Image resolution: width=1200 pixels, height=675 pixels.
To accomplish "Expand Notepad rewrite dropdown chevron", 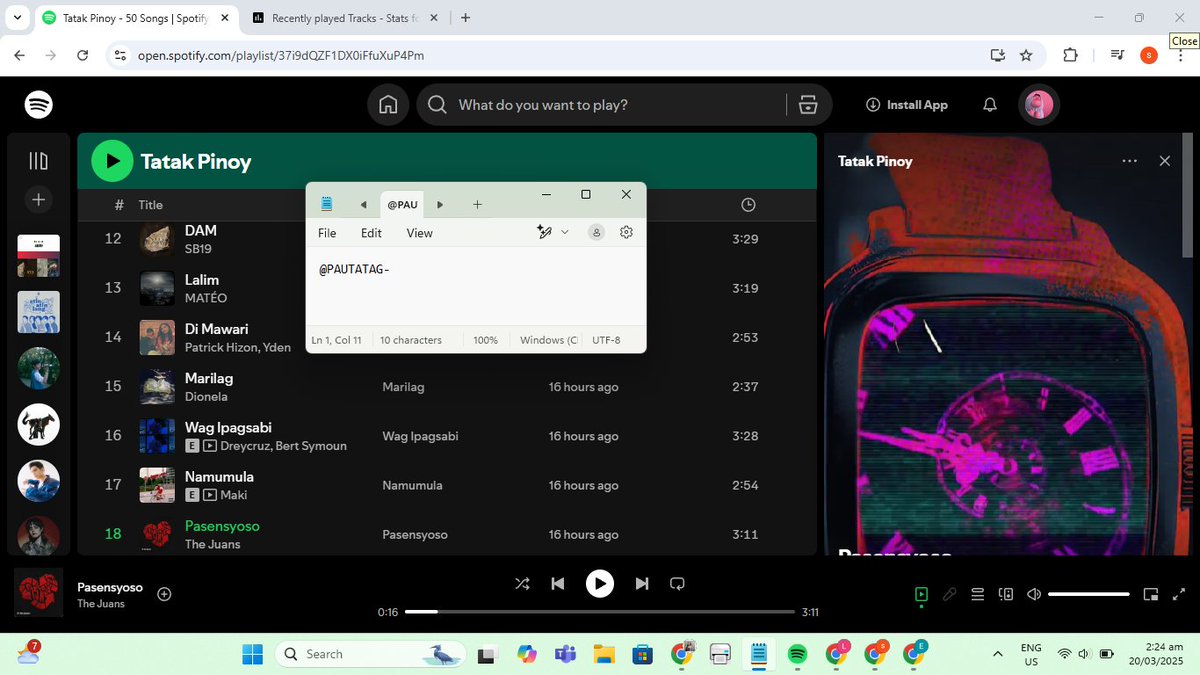I will click(x=565, y=232).
